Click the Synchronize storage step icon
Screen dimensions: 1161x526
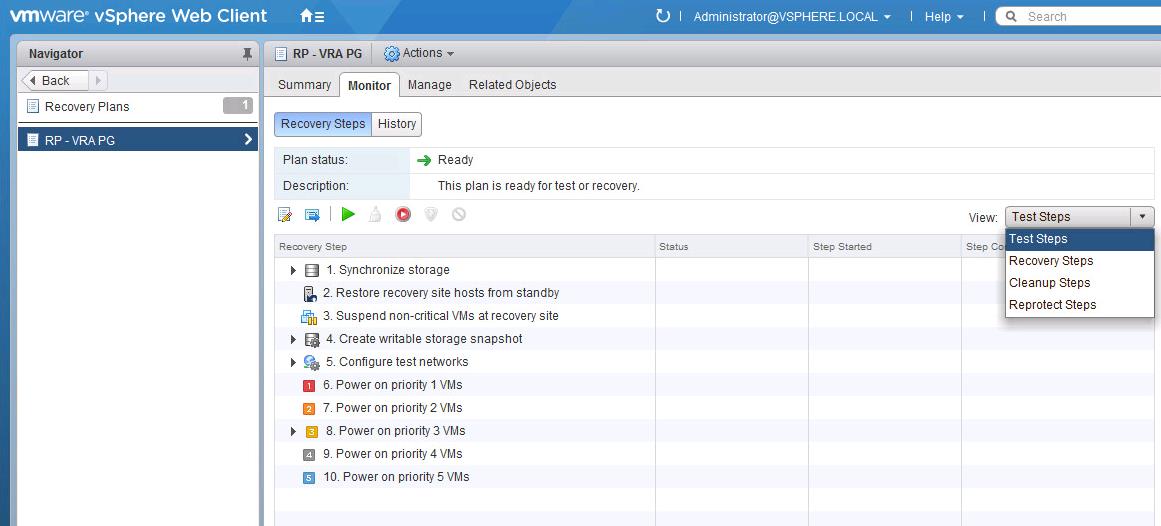click(x=312, y=270)
